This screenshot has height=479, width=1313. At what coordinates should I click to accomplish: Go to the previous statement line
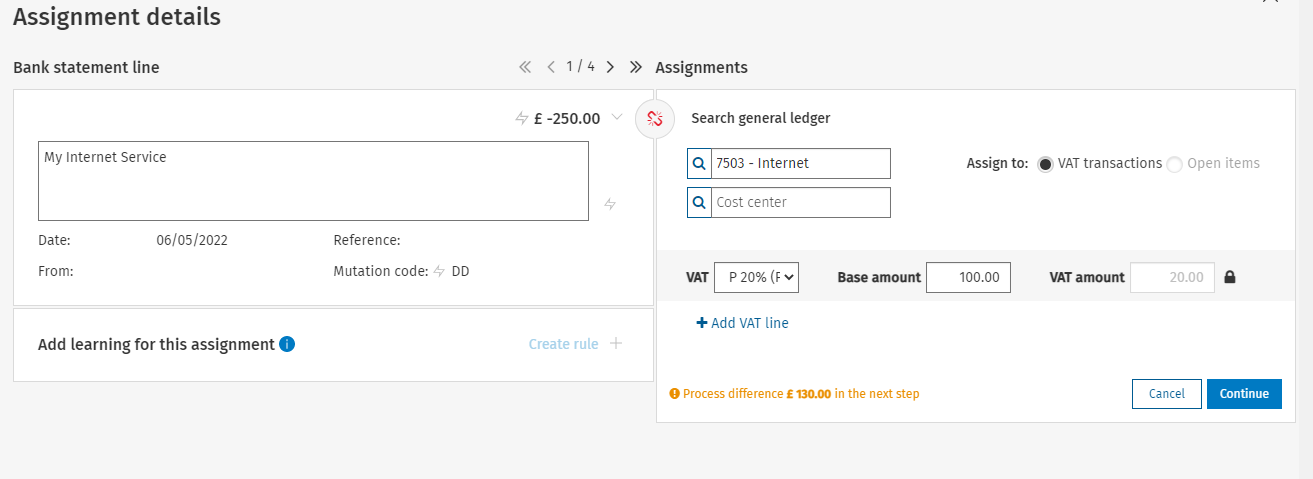[x=550, y=67]
